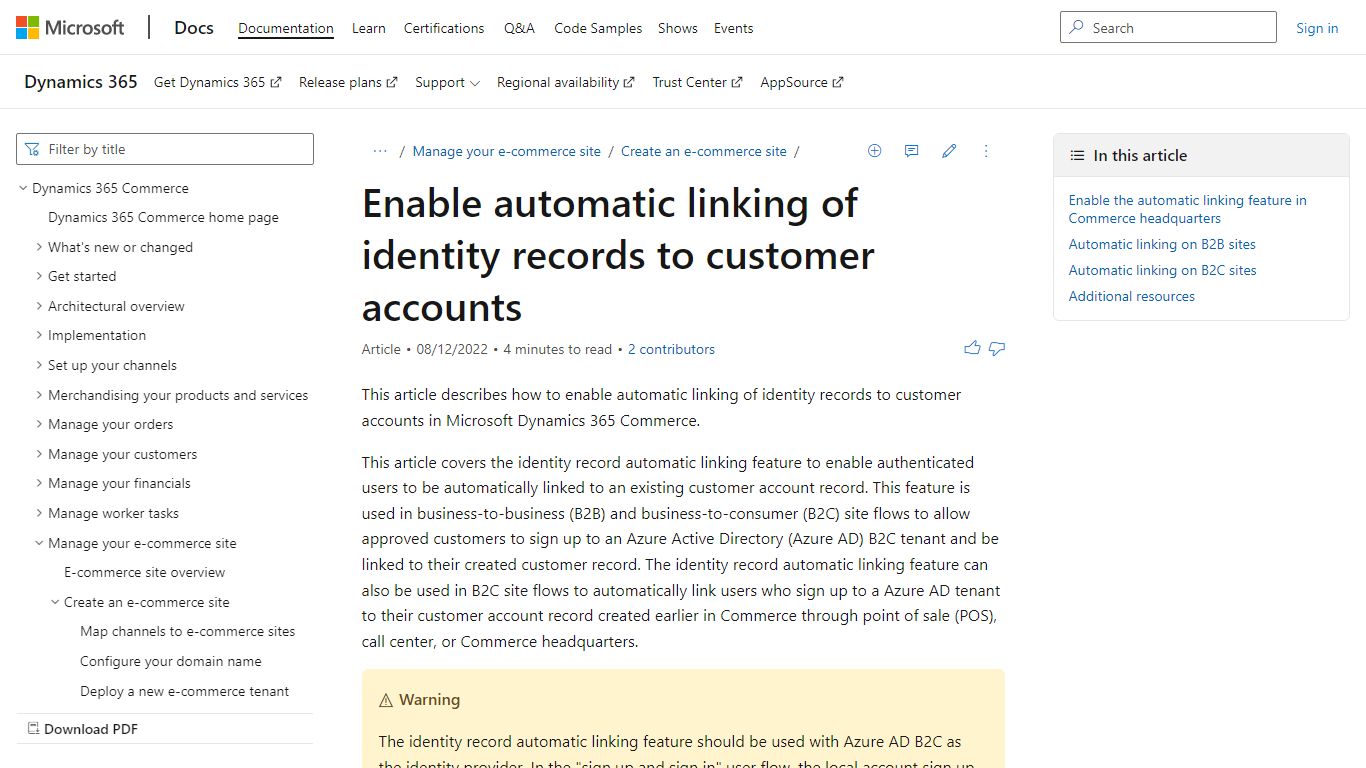The height and width of the screenshot is (768, 1366).
Task: Open Deploy a new e-commerce tenant
Action: (185, 691)
